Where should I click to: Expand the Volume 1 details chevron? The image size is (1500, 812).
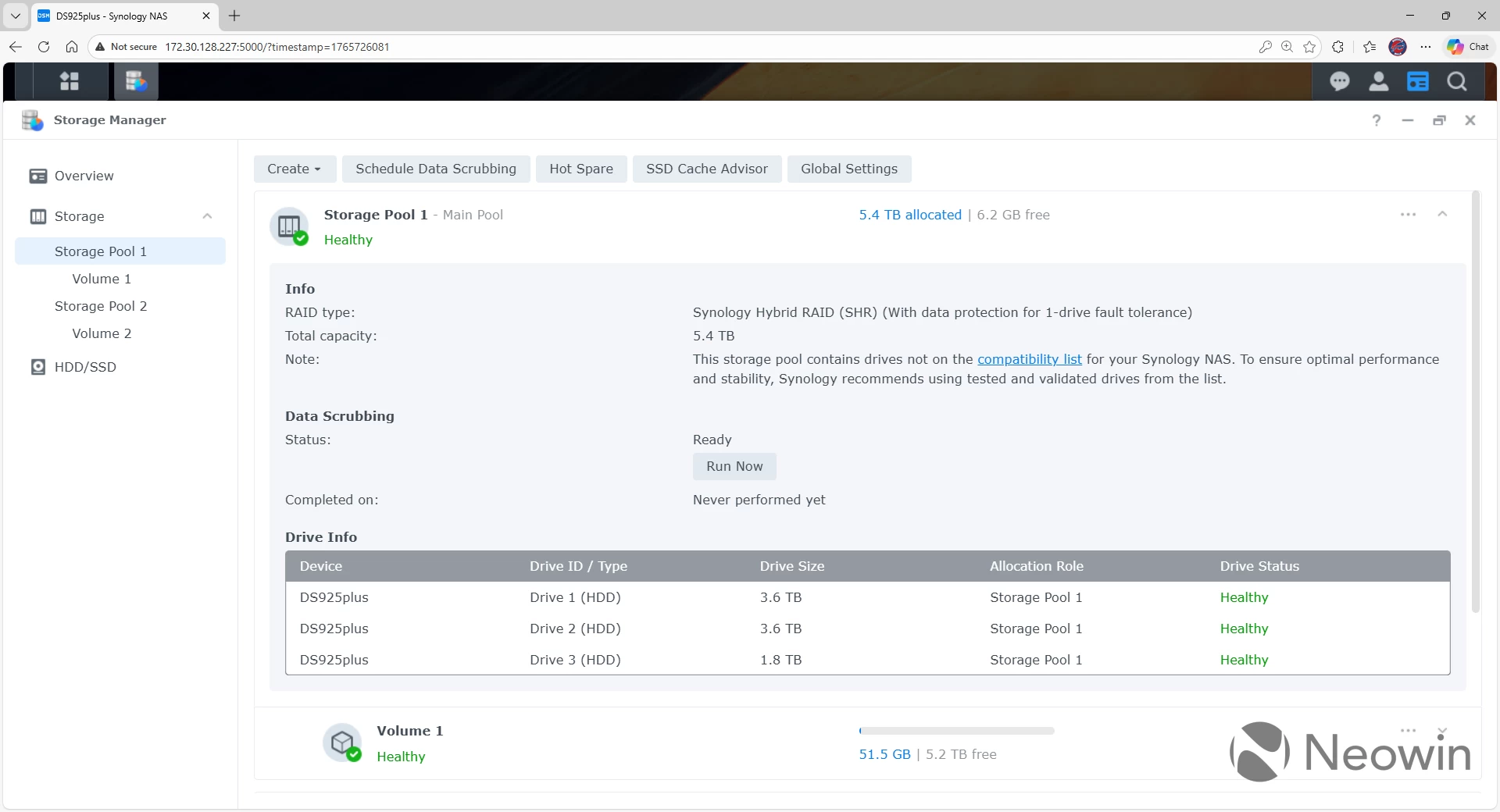point(1442,731)
